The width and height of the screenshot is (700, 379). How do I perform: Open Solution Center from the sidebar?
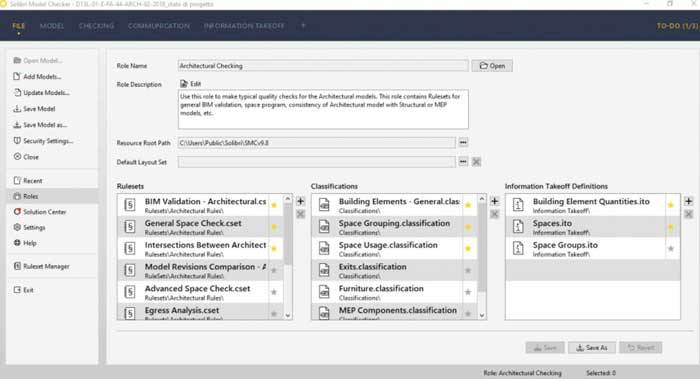40,212
